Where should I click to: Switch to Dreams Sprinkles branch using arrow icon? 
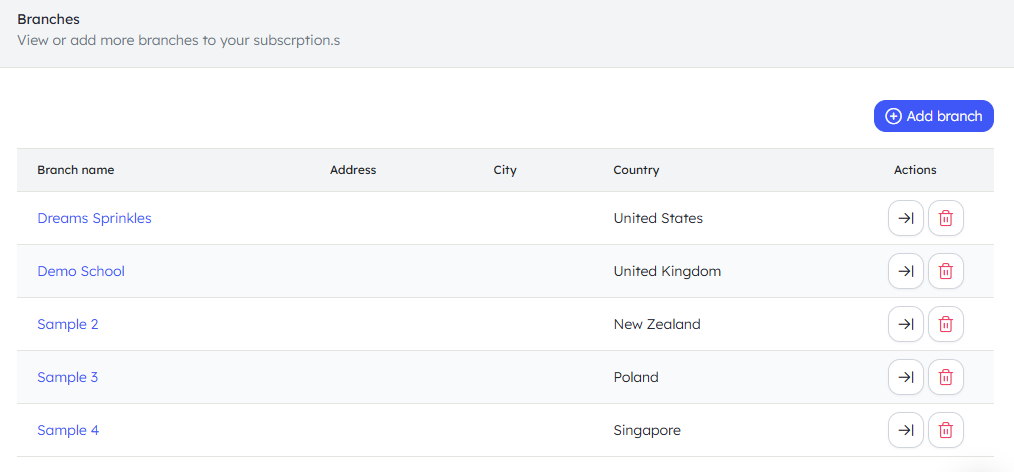coord(905,218)
